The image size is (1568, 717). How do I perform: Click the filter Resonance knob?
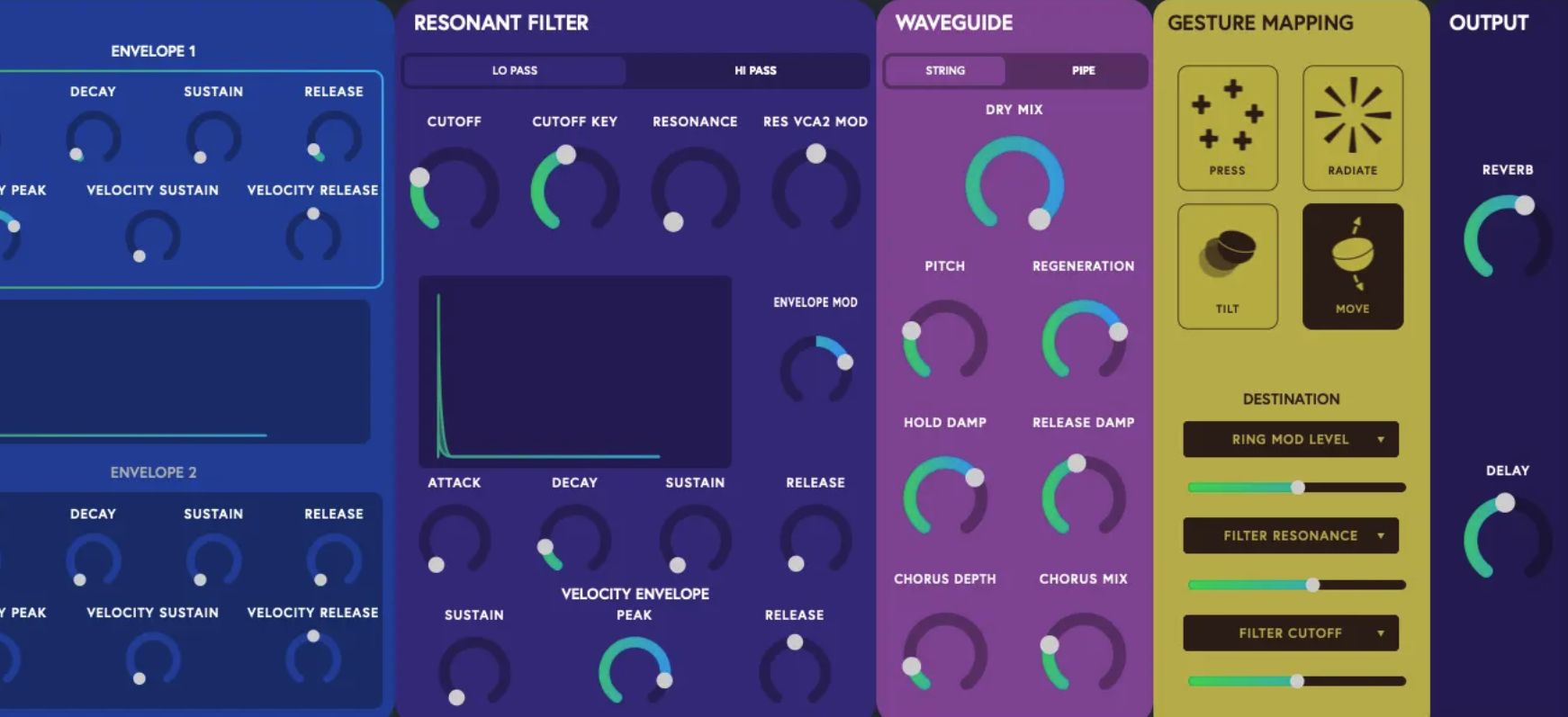click(695, 191)
